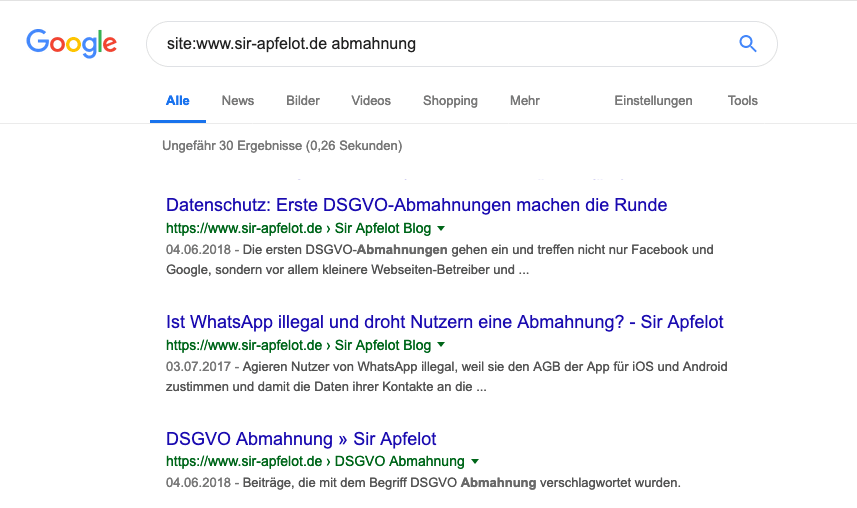Expand the arrow next to the DSGVO Abmahnung breadcrumb

(475, 462)
